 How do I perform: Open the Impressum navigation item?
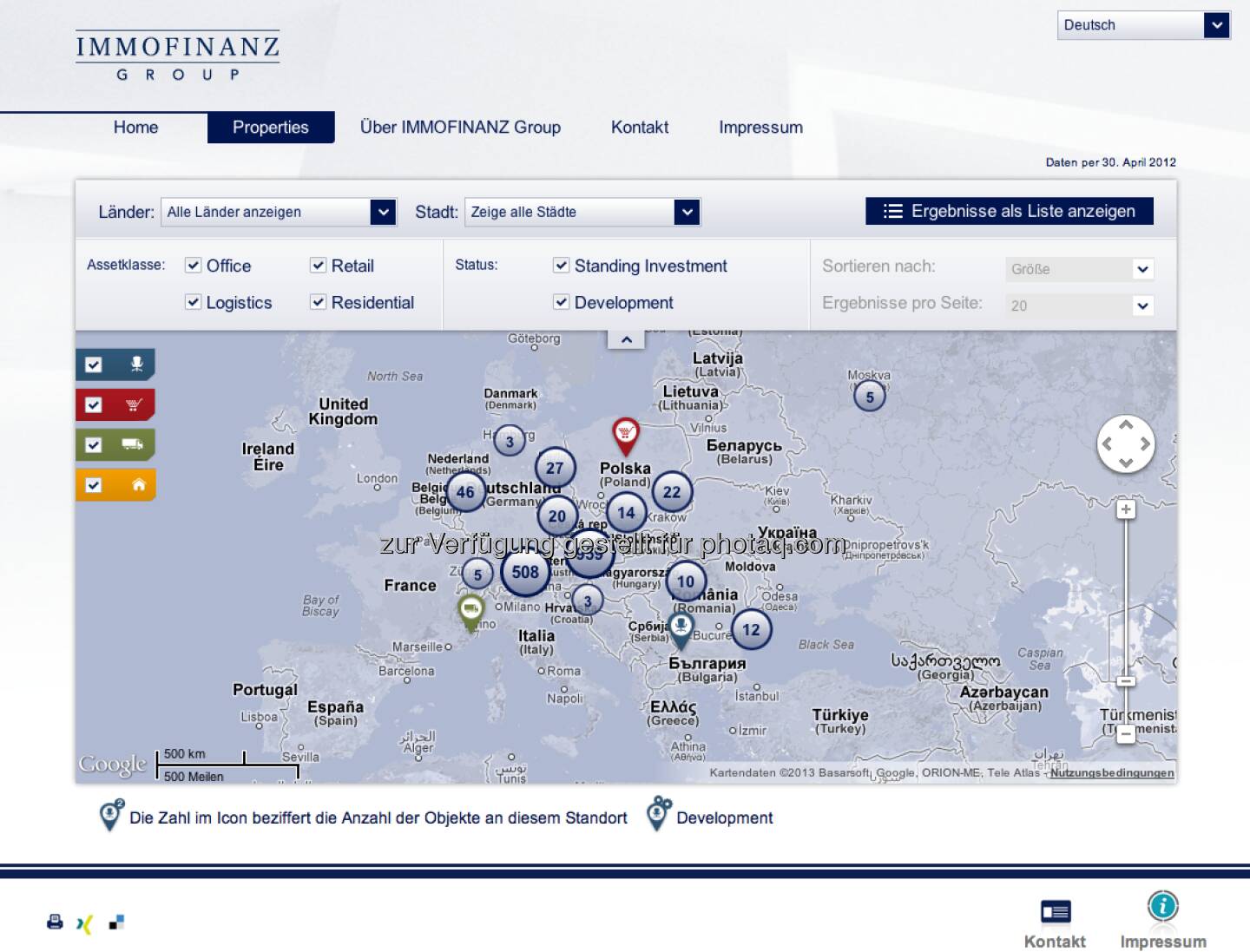click(760, 128)
